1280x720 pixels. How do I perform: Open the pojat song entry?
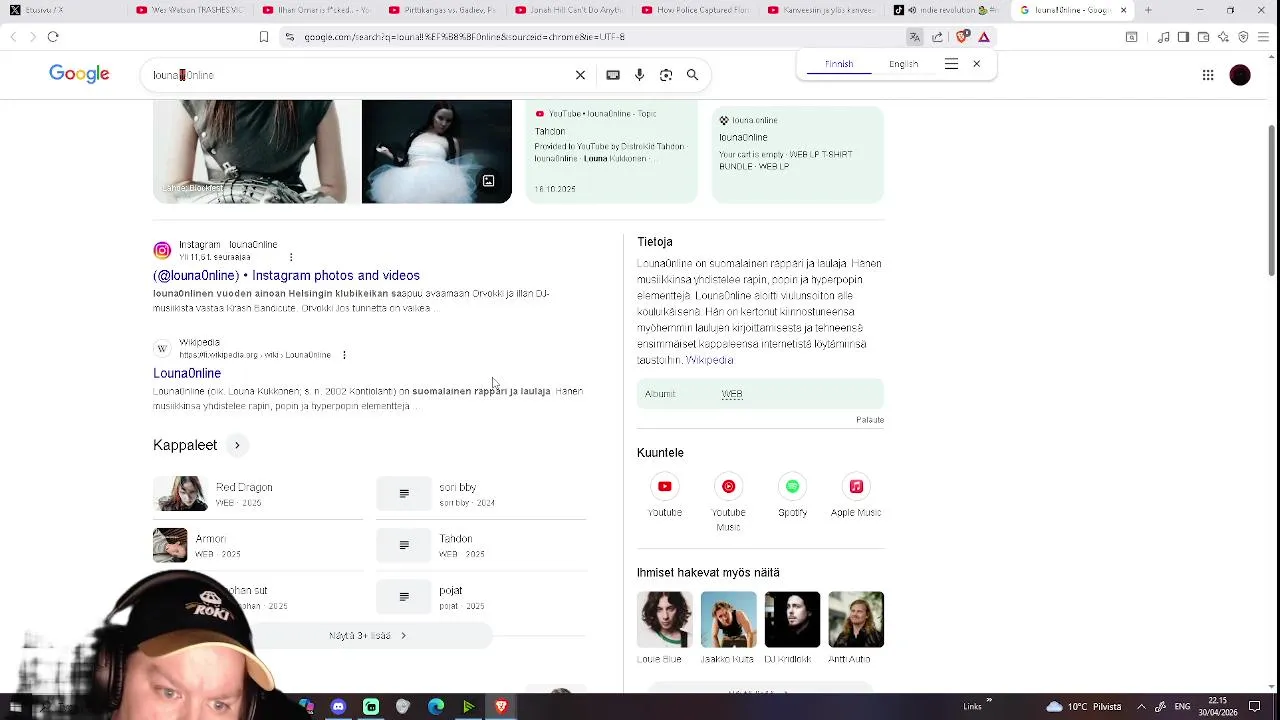482,597
